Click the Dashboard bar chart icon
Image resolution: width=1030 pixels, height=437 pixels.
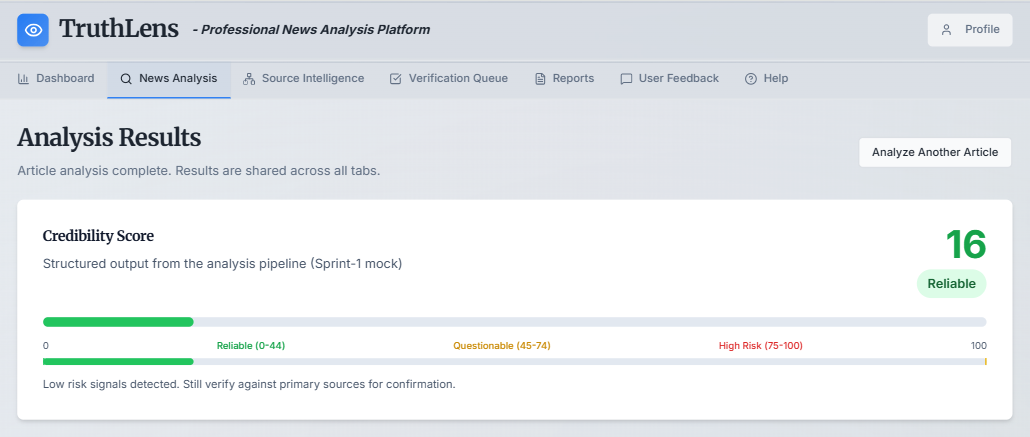pos(24,78)
